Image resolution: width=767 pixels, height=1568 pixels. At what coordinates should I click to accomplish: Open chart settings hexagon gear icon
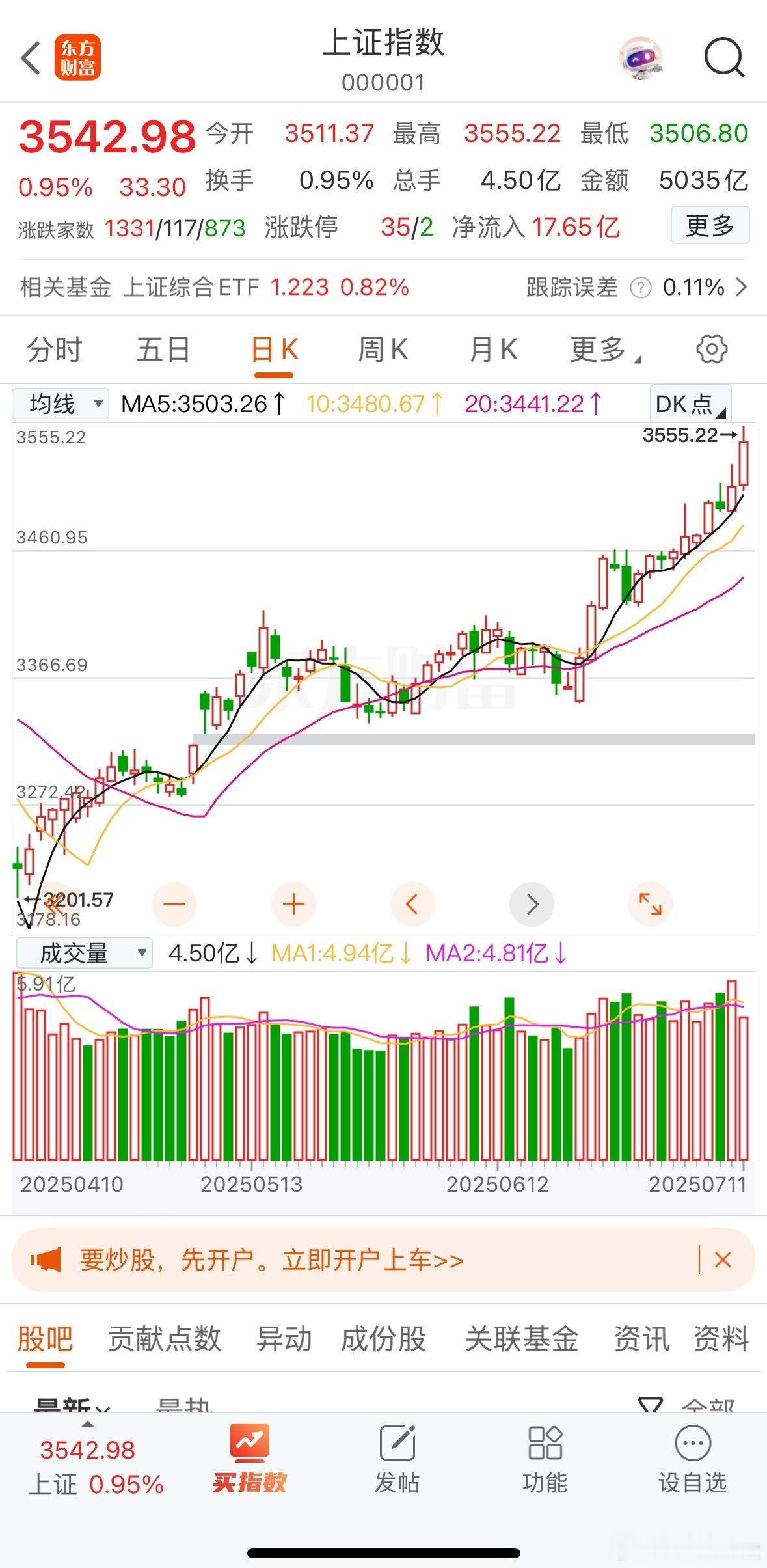[x=712, y=349]
